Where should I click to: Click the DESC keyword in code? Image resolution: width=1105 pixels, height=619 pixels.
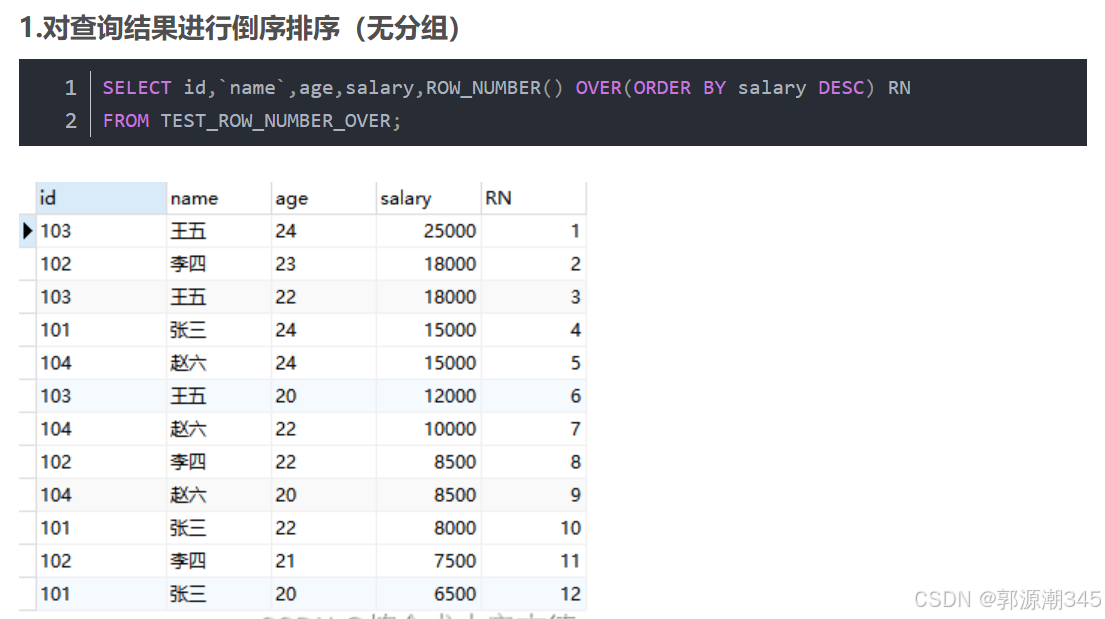[x=841, y=87]
